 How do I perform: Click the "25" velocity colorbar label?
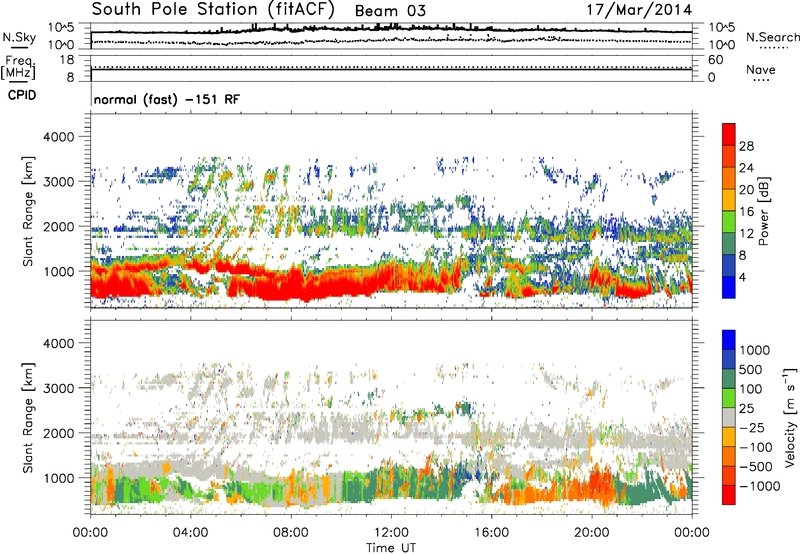746,409
